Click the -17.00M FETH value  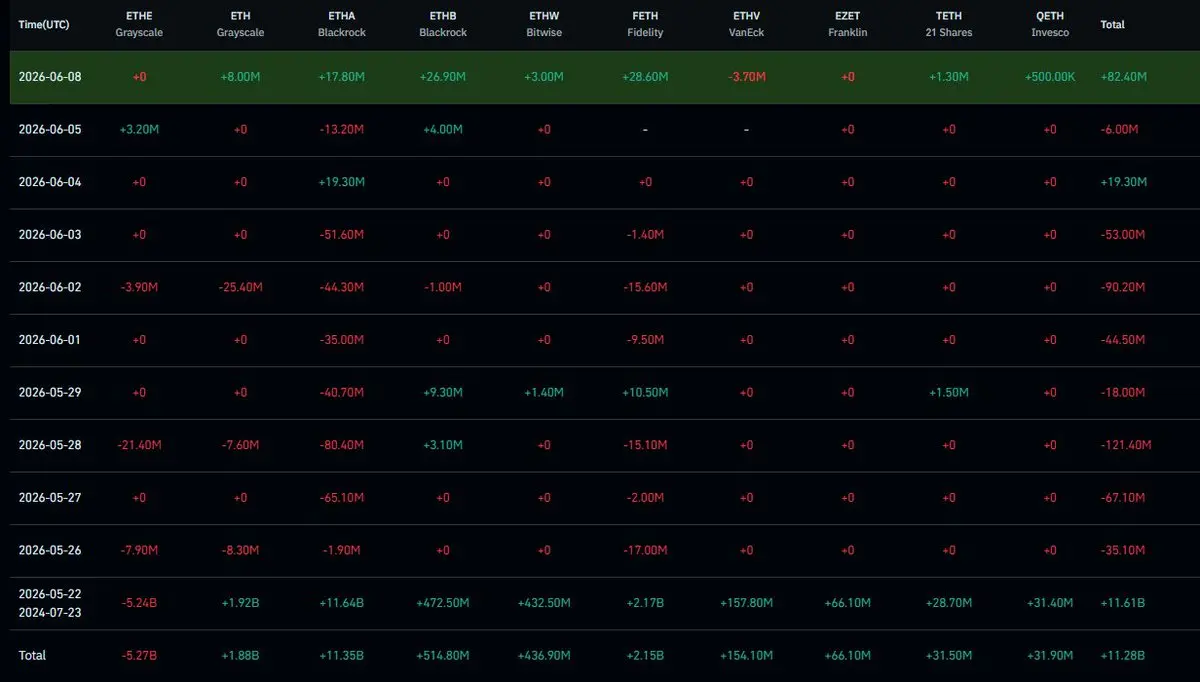point(645,550)
